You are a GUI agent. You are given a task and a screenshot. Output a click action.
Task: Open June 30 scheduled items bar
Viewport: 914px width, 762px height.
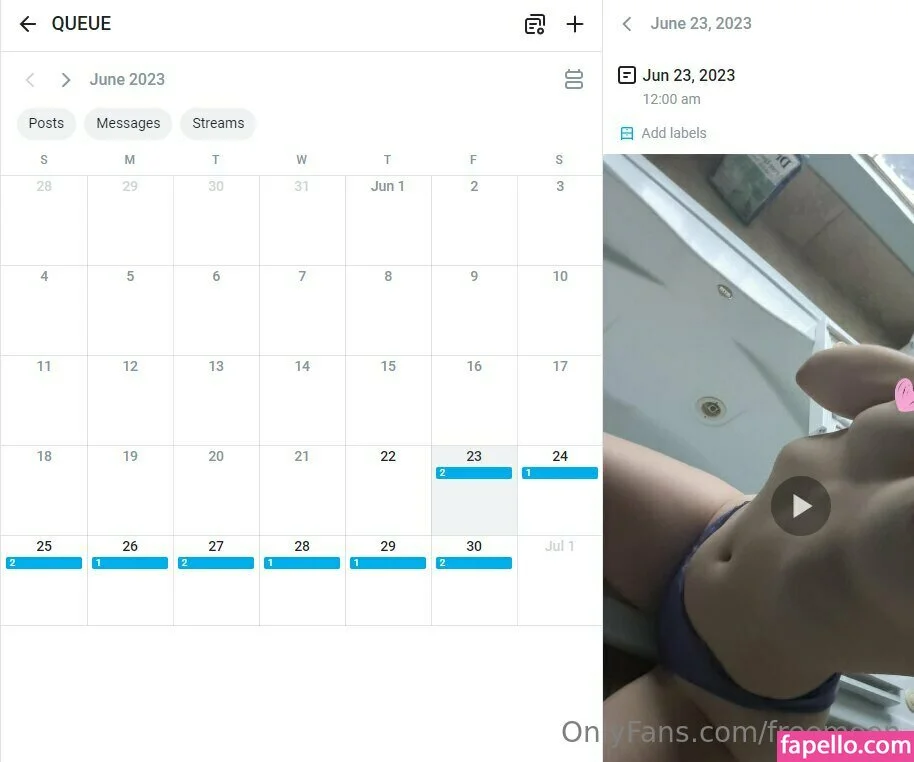coord(474,563)
